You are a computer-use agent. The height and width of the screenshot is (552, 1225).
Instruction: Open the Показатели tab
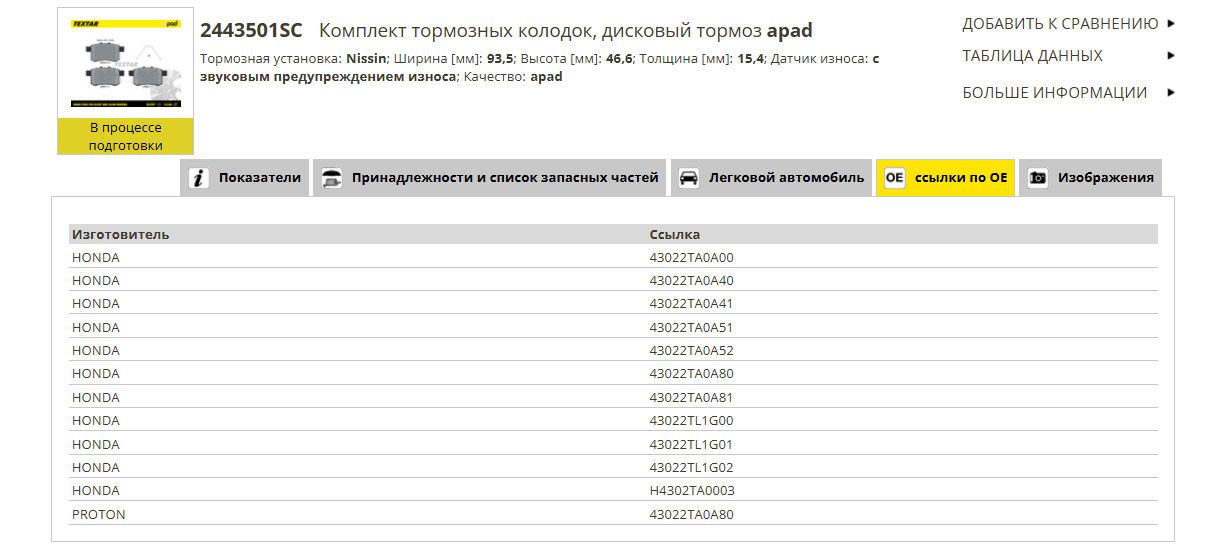click(x=245, y=178)
